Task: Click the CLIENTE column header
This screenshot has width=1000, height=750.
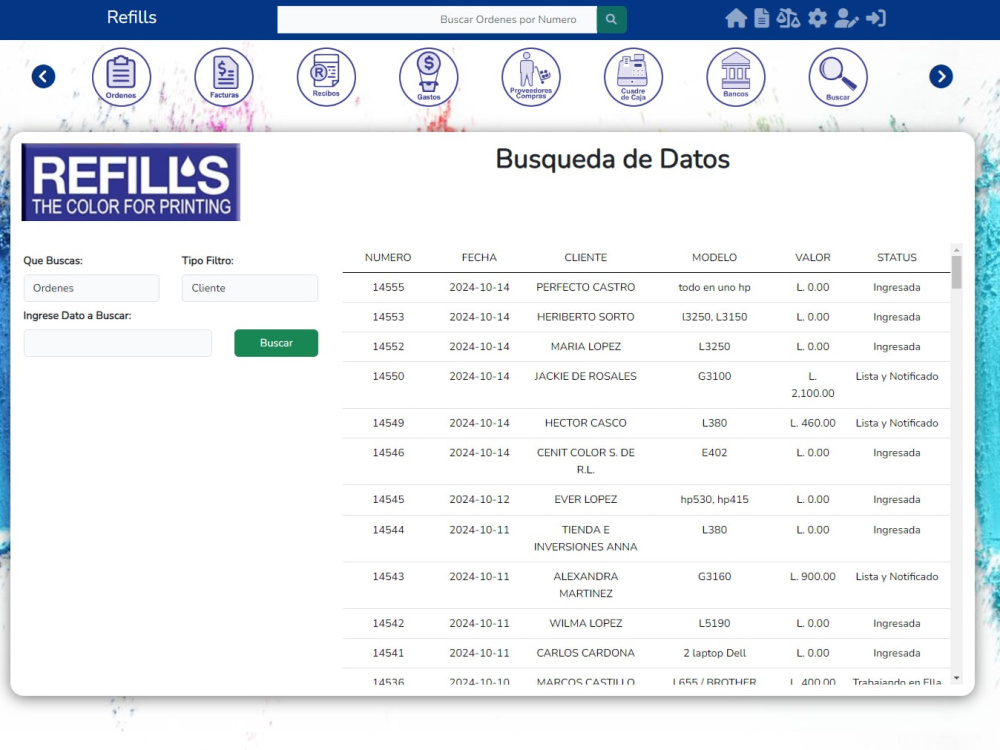Action: pyautogui.click(x=585, y=258)
